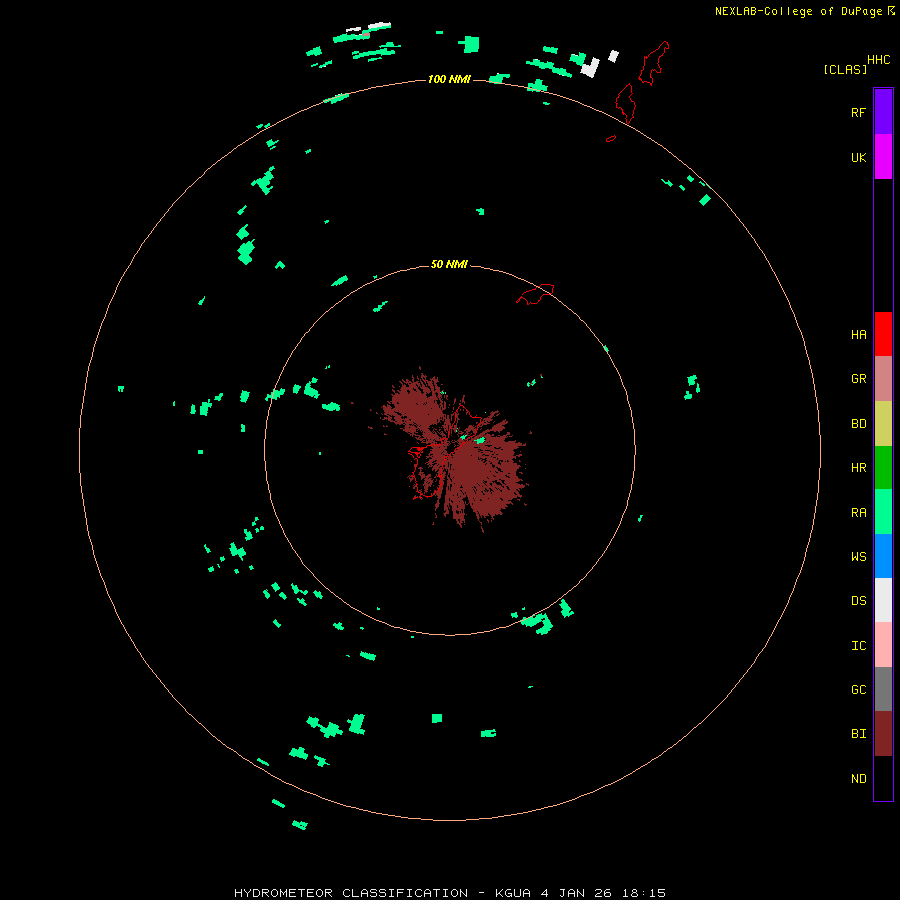Click the HYDROMETEOR CLASSIFICATION title text

(351, 893)
